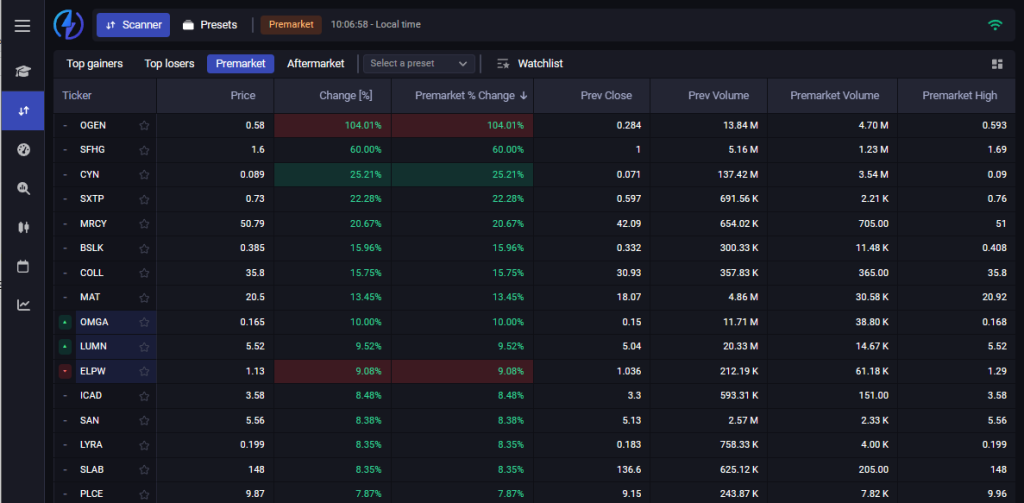Screen dimensions: 1024x503
Task: Star LYRA row favorite icon
Action: coord(144,445)
